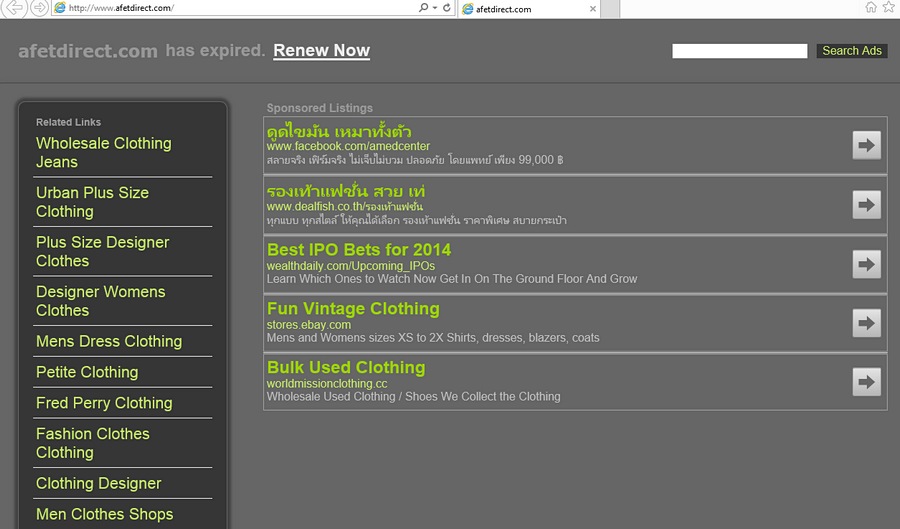Visit www.facebook.com/amedcenter URL
This screenshot has height=529, width=900.
pyautogui.click(x=348, y=146)
